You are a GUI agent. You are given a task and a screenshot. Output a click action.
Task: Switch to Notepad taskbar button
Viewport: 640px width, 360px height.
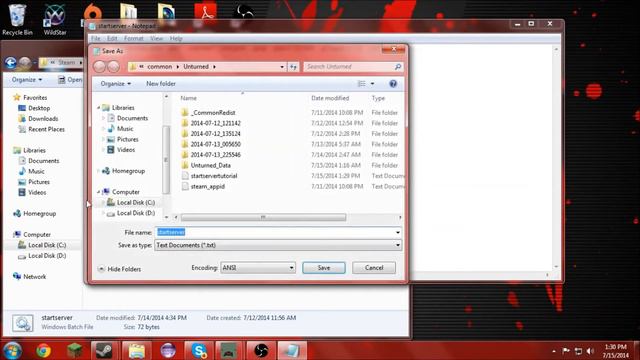click(292, 351)
